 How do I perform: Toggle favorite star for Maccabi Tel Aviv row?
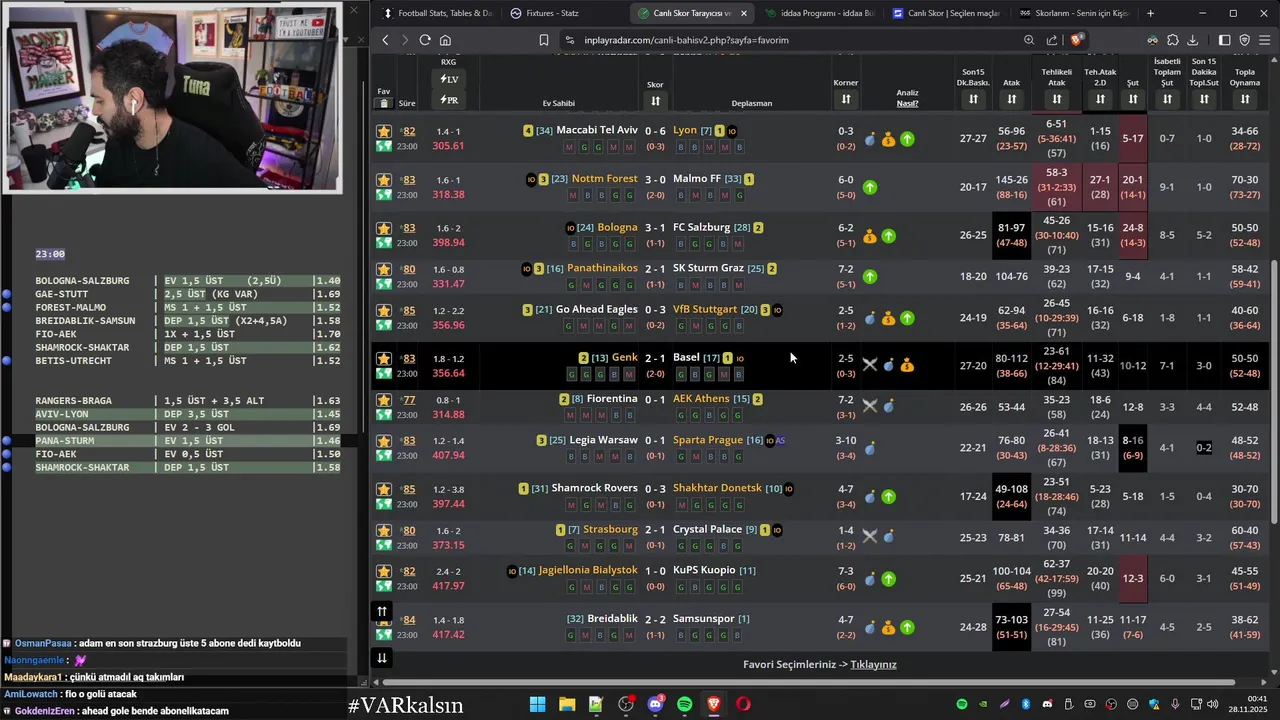click(x=384, y=131)
